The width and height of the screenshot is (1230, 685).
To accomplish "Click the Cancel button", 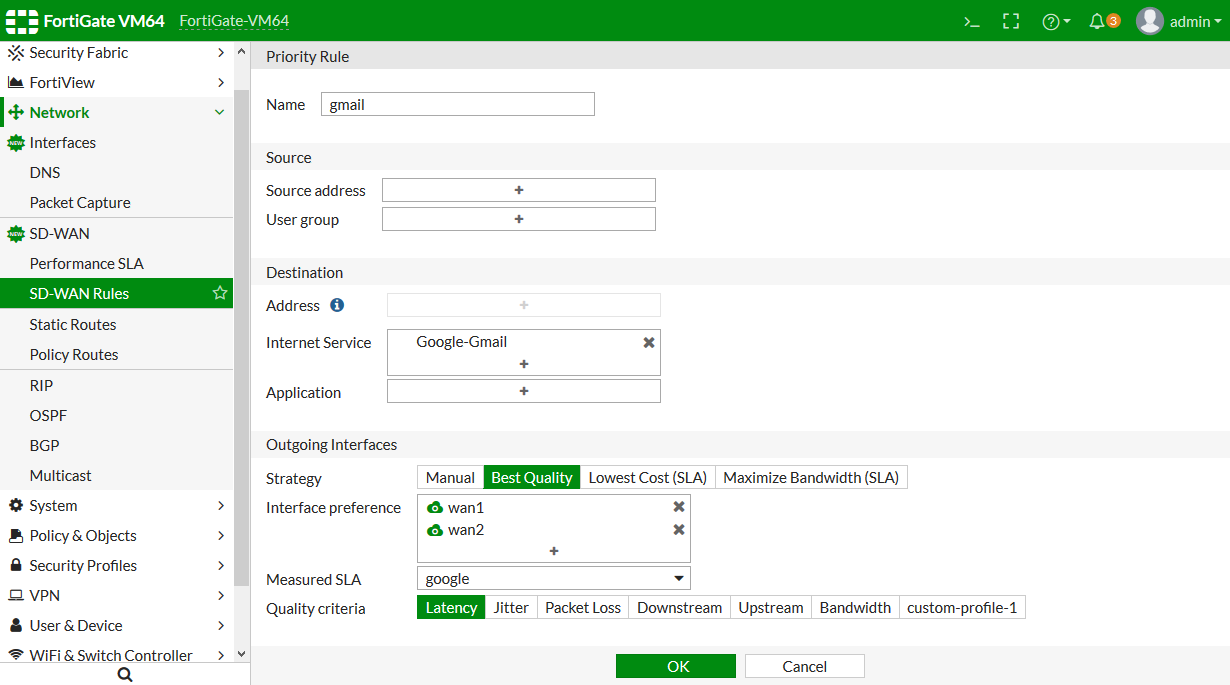I will tap(805, 666).
